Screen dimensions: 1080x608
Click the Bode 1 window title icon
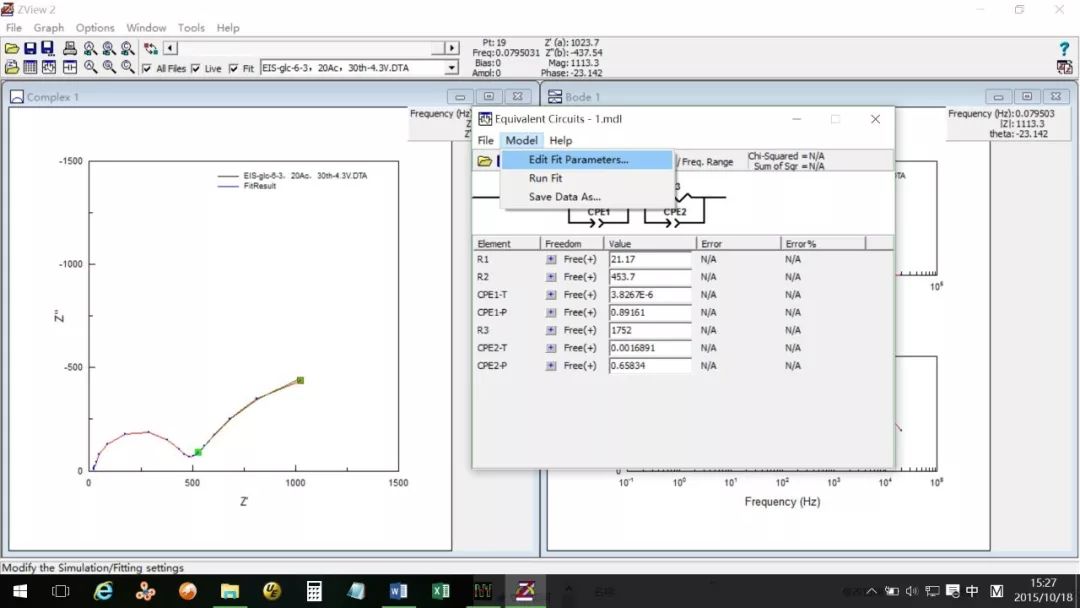tap(554, 97)
